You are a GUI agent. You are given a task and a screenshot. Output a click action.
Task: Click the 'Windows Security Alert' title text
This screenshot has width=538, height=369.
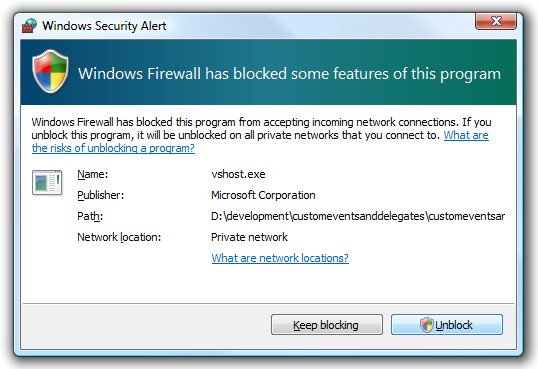[x=104, y=26]
